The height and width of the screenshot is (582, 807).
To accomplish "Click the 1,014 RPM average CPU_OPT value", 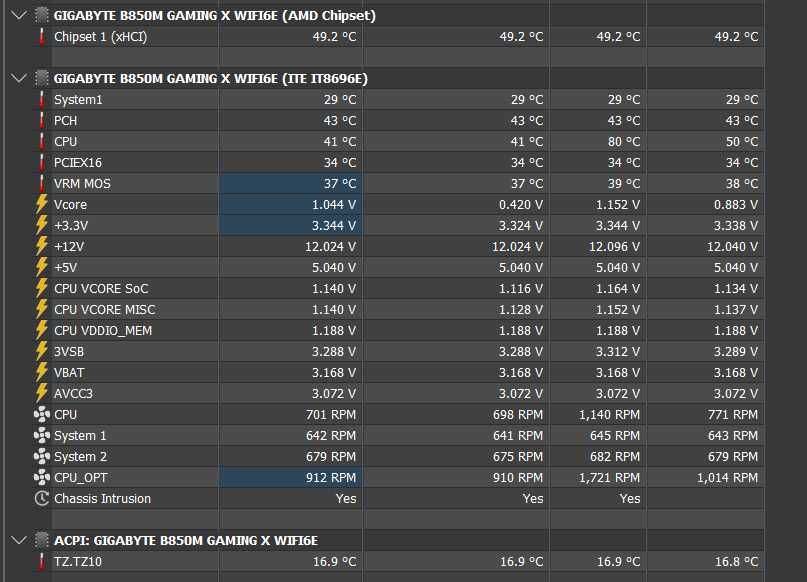I will pos(727,478).
